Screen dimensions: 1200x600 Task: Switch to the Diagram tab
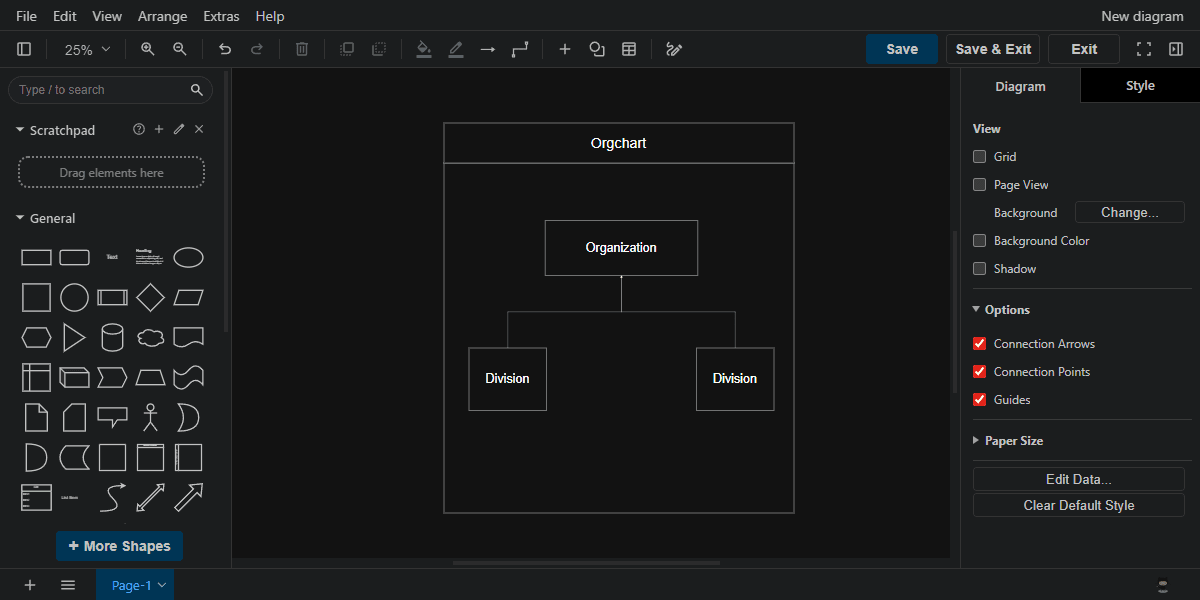click(1020, 86)
